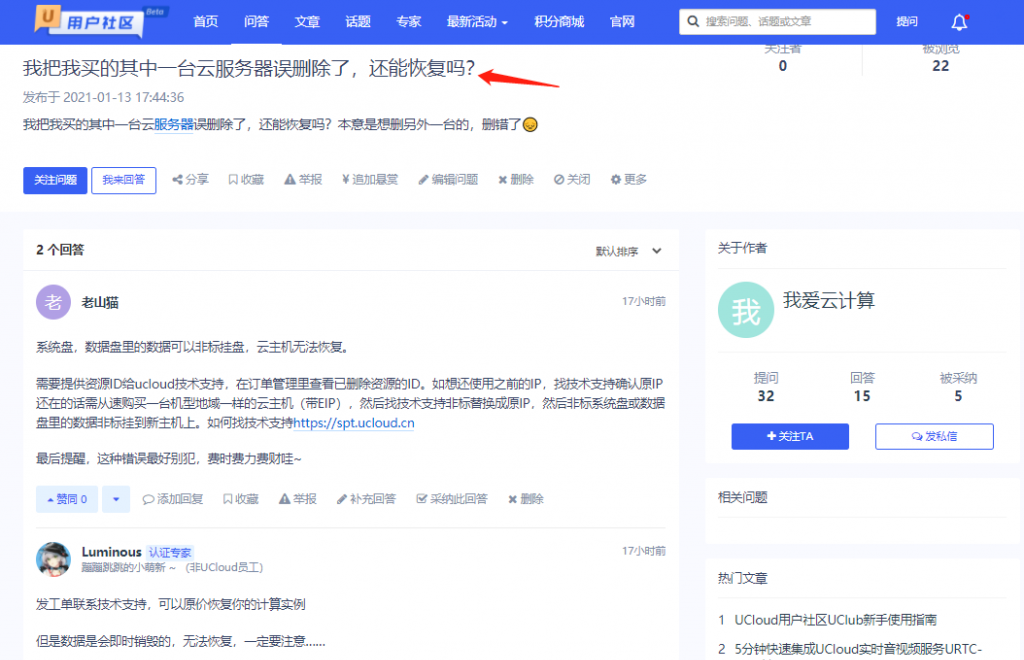Open article UCloud用户社区UClub新手使用指南
Screen dimensions: 1024x660
pyautogui.click(x=836, y=620)
